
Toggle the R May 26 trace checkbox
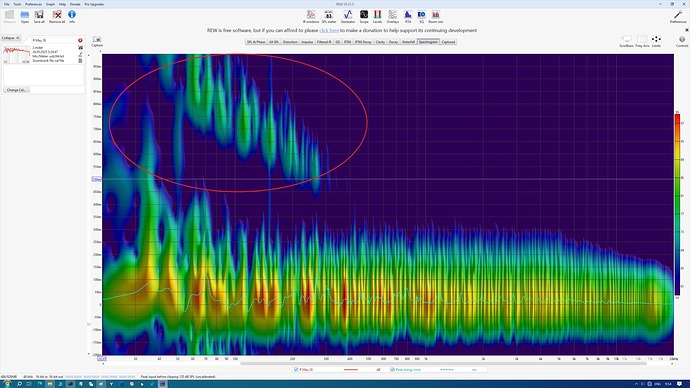pyautogui.click(x=296, y=370)
